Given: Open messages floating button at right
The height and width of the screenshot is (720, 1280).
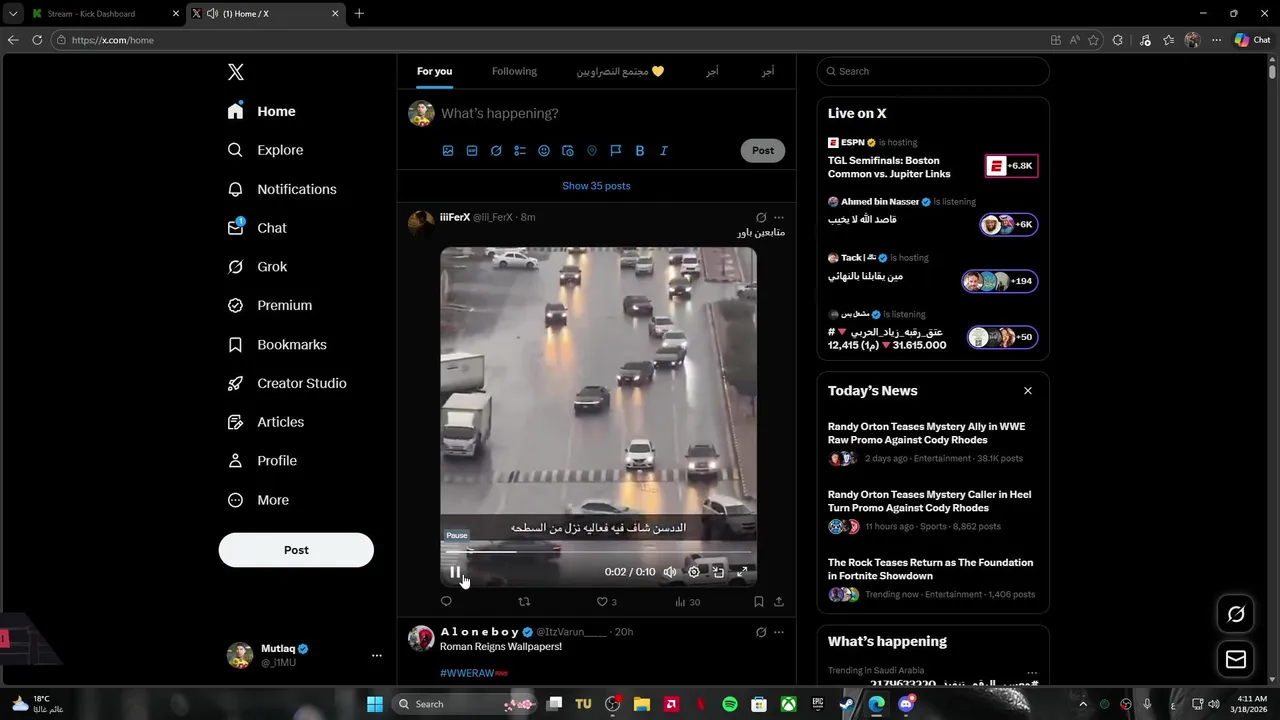Looking at the screenshot, I should (x=1236, y=659).
